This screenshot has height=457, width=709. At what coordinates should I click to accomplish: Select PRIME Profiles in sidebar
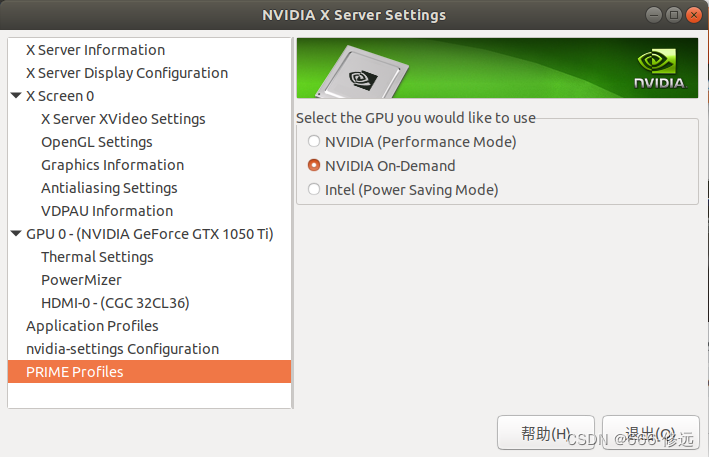pyautogui.click(x=149, y=372)
